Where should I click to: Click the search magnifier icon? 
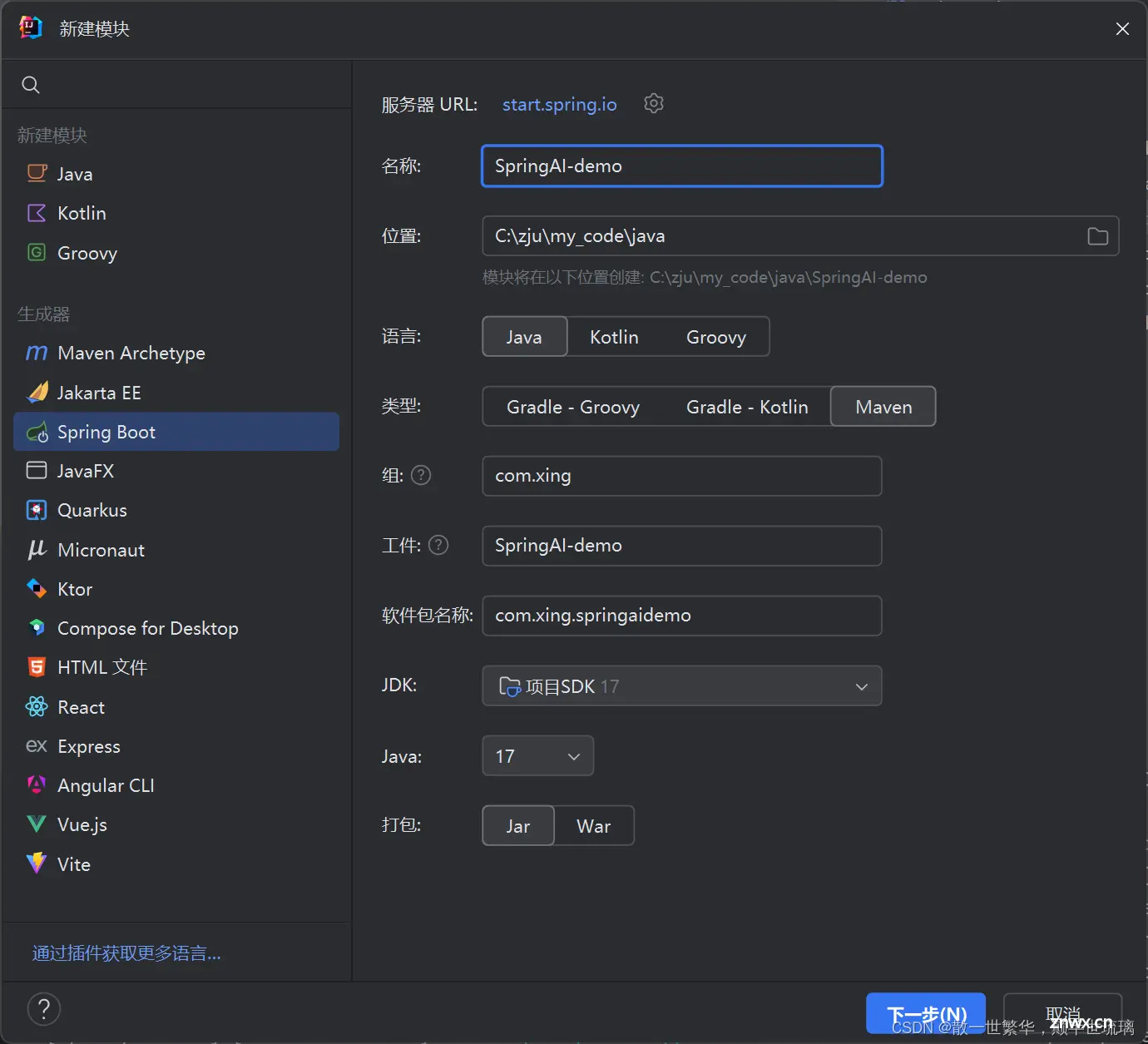[x=31, y=85]
